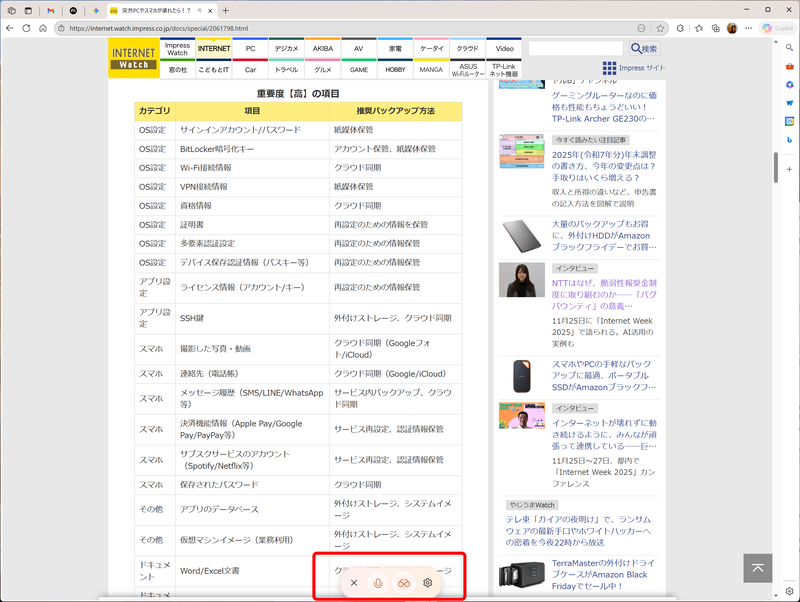Open the クラウド nav tab
800x602 pixels.
click(x=467, y=48)
